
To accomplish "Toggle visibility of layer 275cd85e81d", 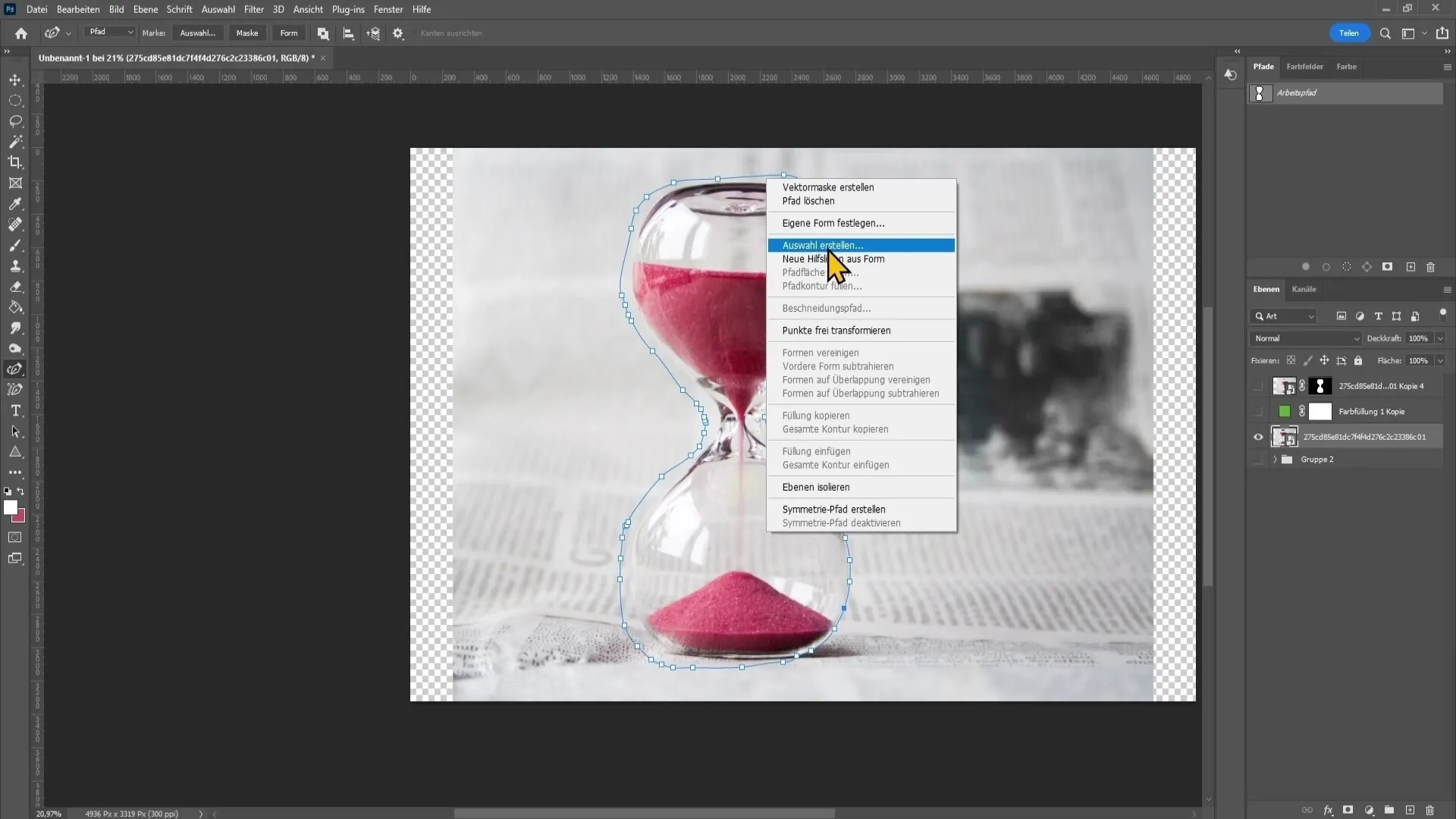I will click(x=1258, y=436).
